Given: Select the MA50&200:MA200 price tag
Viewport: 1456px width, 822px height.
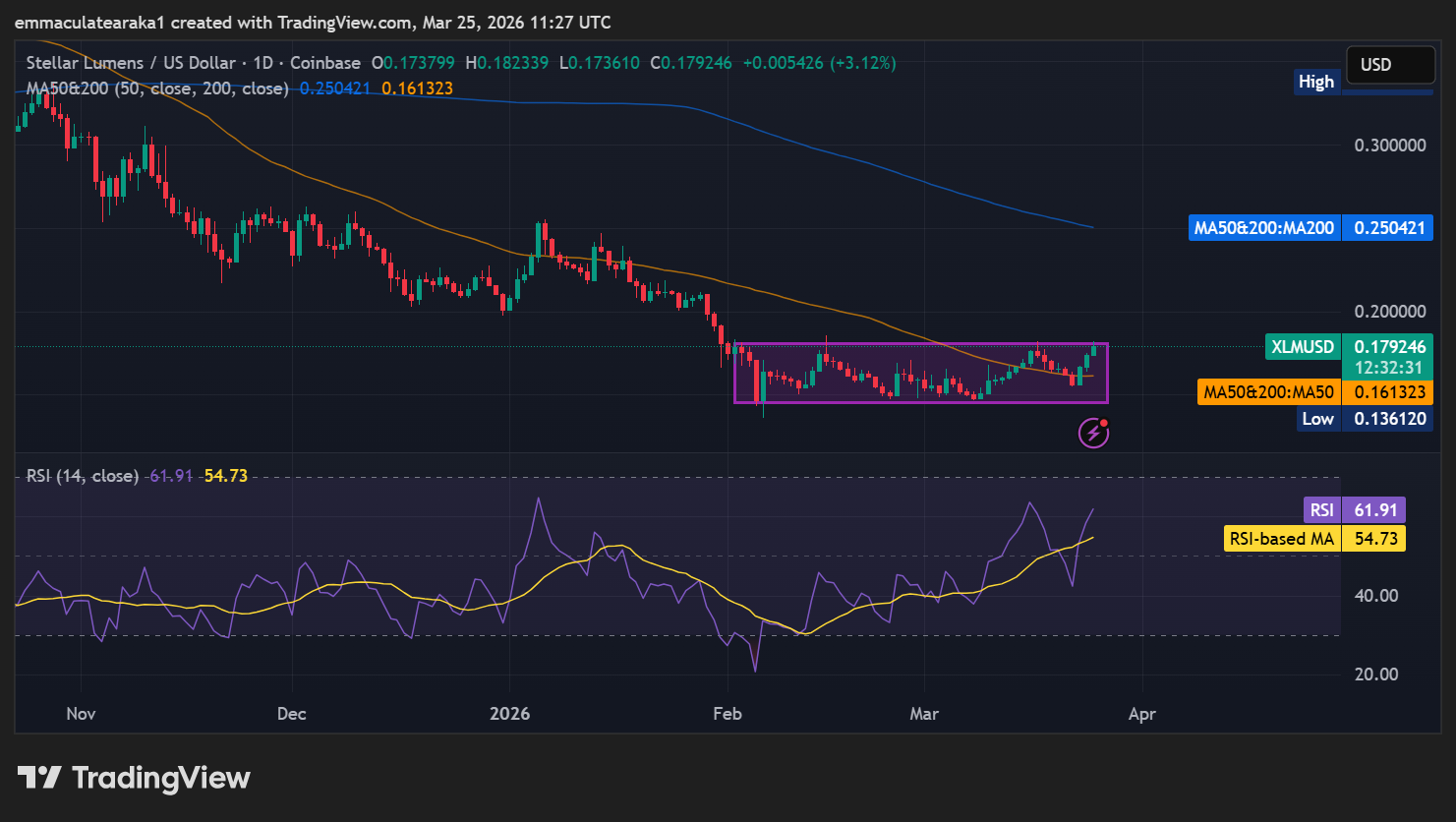Looking at the screenshot, I should click(x=1262, y=228).
